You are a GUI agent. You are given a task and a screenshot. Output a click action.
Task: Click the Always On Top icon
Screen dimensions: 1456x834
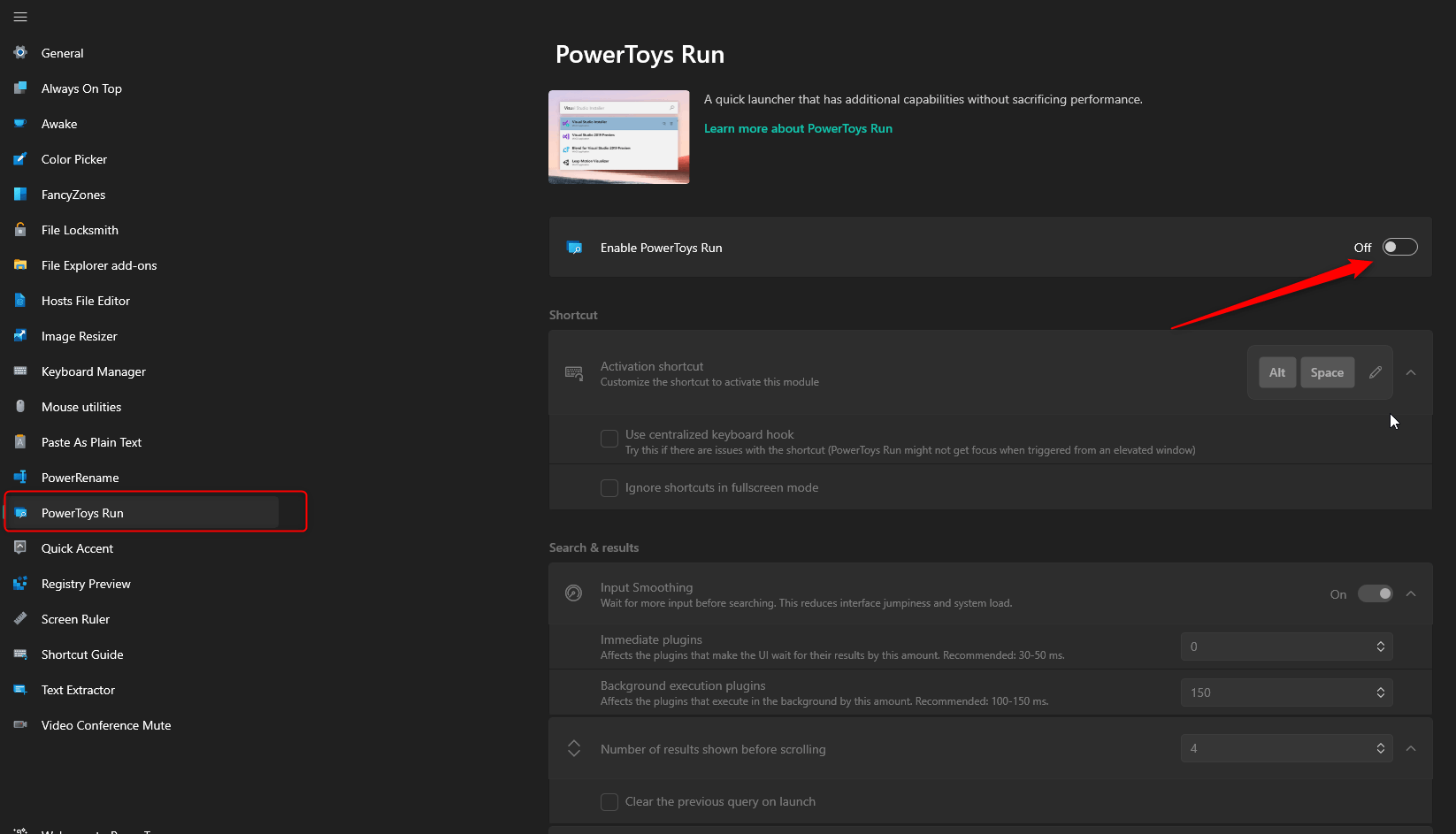[20, 88]
